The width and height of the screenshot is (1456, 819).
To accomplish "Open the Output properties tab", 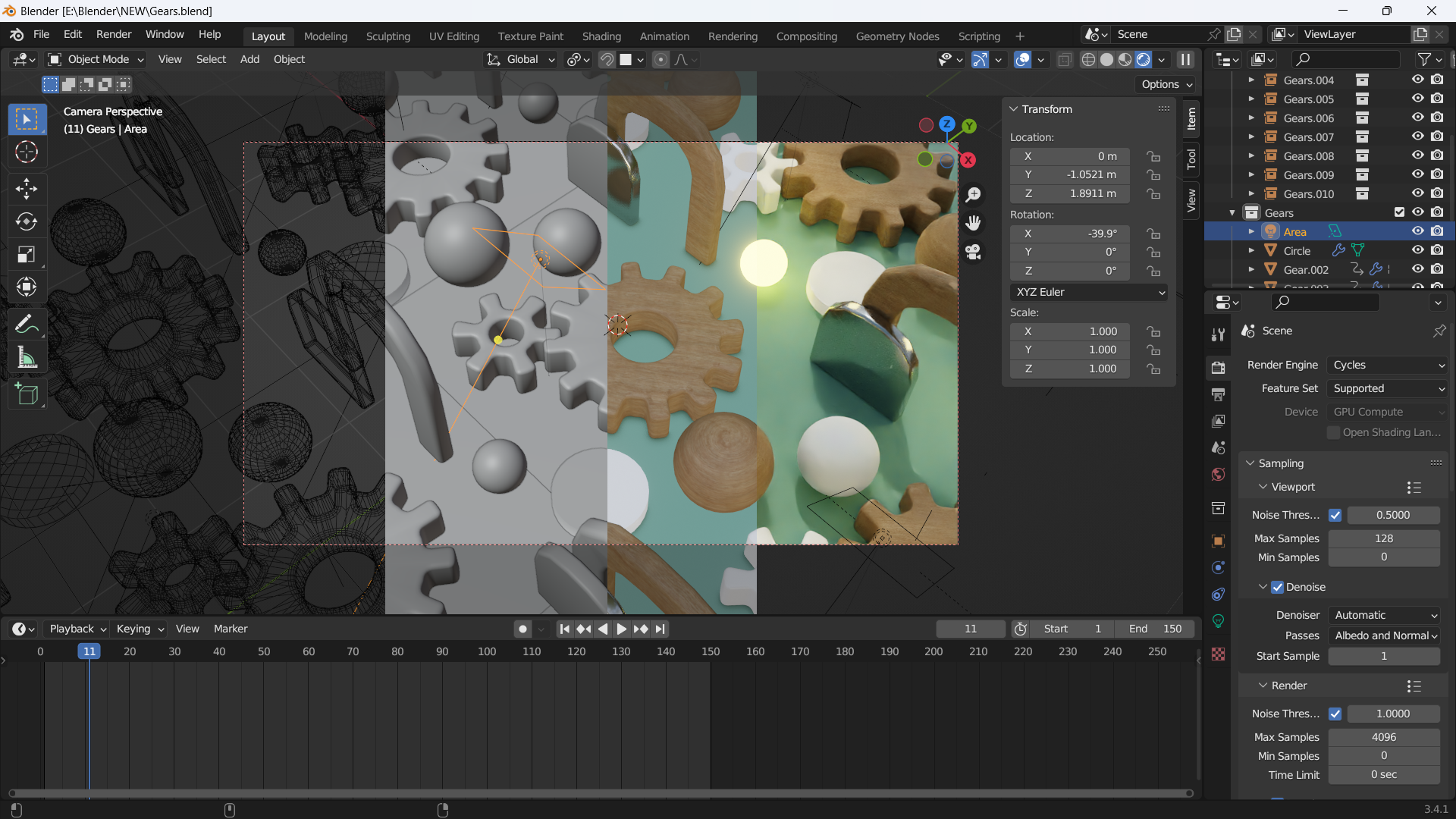I will (x=1218, y=394).
